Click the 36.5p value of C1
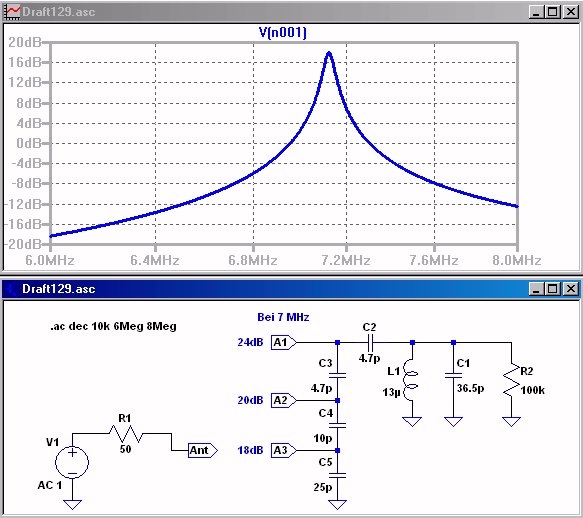 (470, 388)
